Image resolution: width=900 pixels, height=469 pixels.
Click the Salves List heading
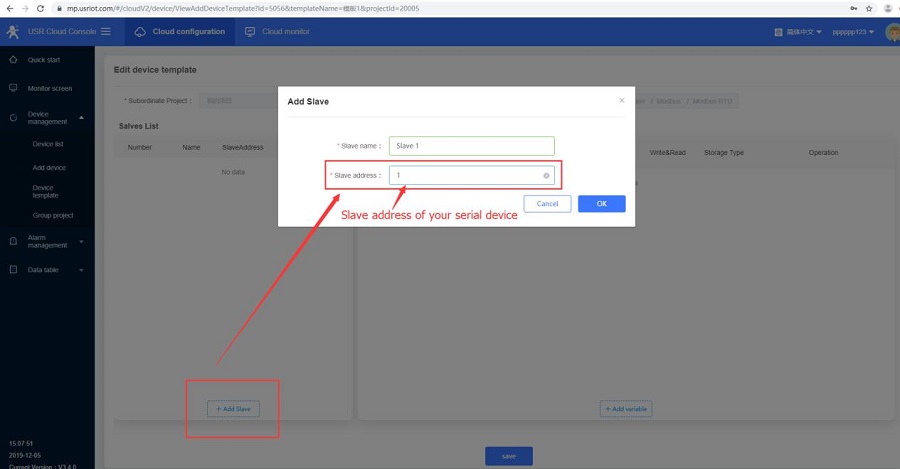point(139,126)
